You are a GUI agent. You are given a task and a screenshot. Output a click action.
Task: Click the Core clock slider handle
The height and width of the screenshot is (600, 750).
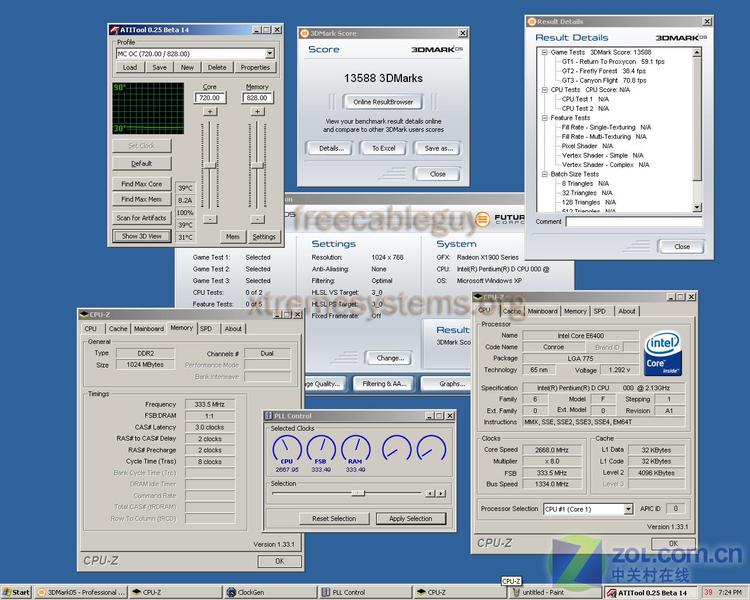210,165
